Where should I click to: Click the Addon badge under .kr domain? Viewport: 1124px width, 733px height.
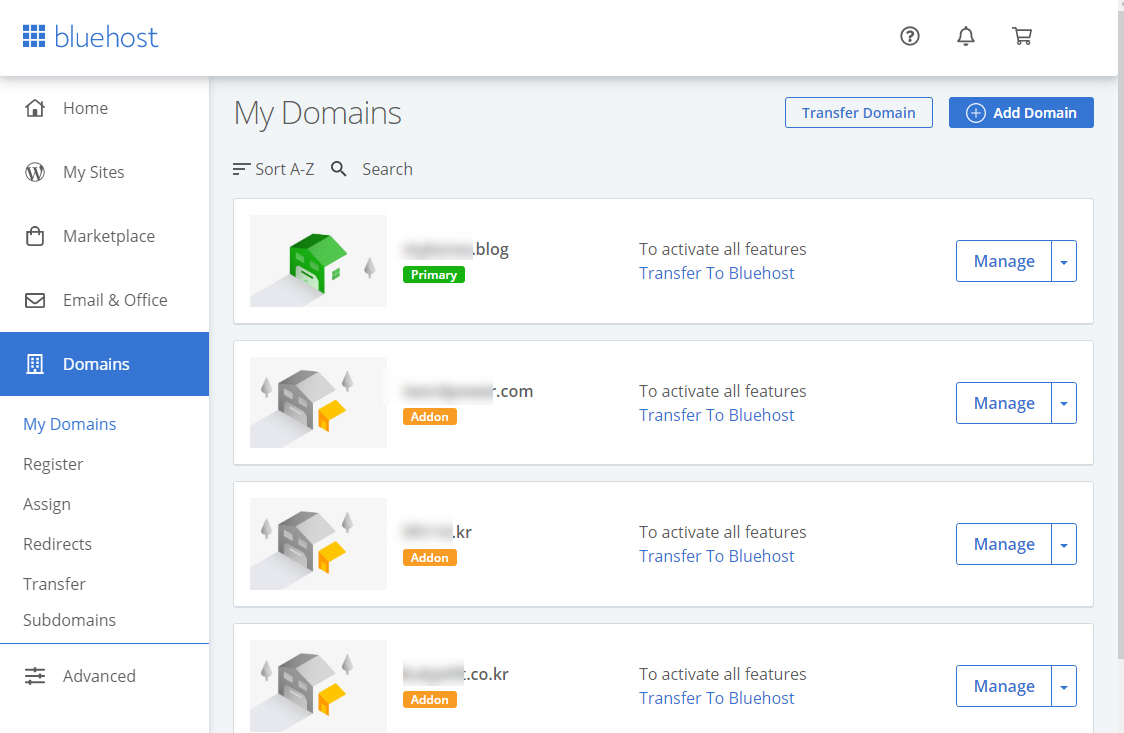(429, 557)
